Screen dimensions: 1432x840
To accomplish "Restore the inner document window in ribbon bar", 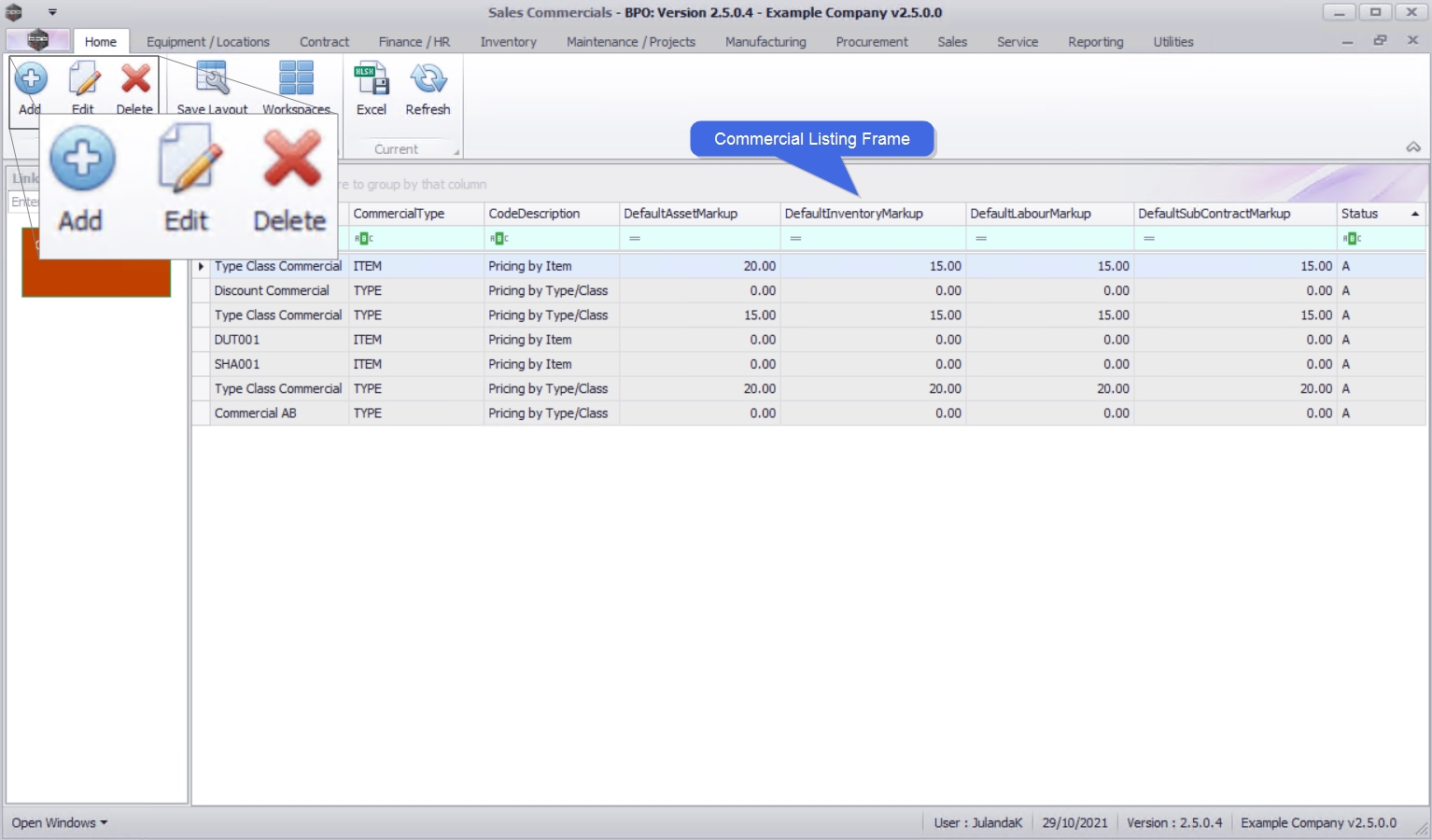I will click(1380, 41).
